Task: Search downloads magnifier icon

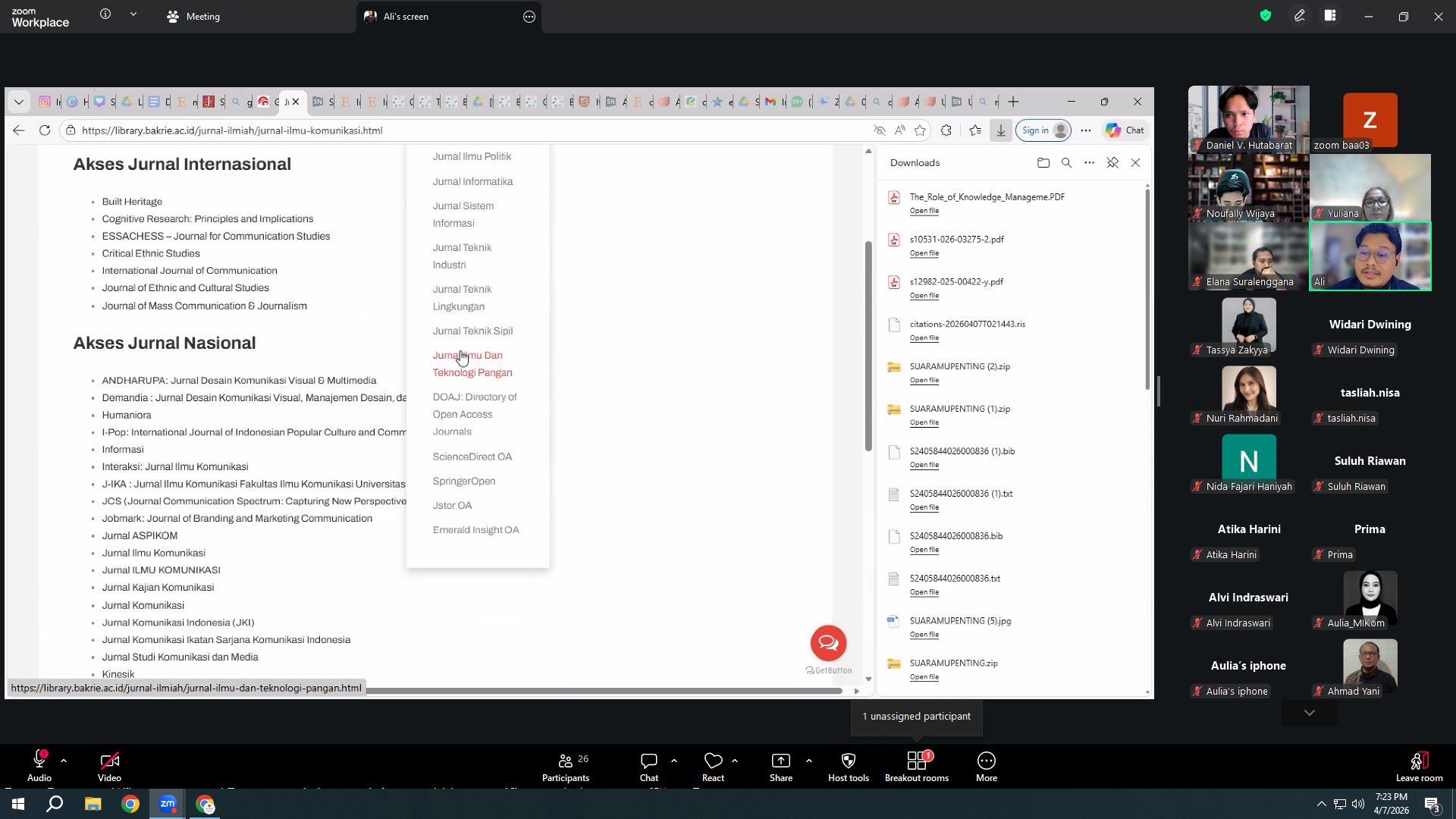Action: click(1066, 162)
